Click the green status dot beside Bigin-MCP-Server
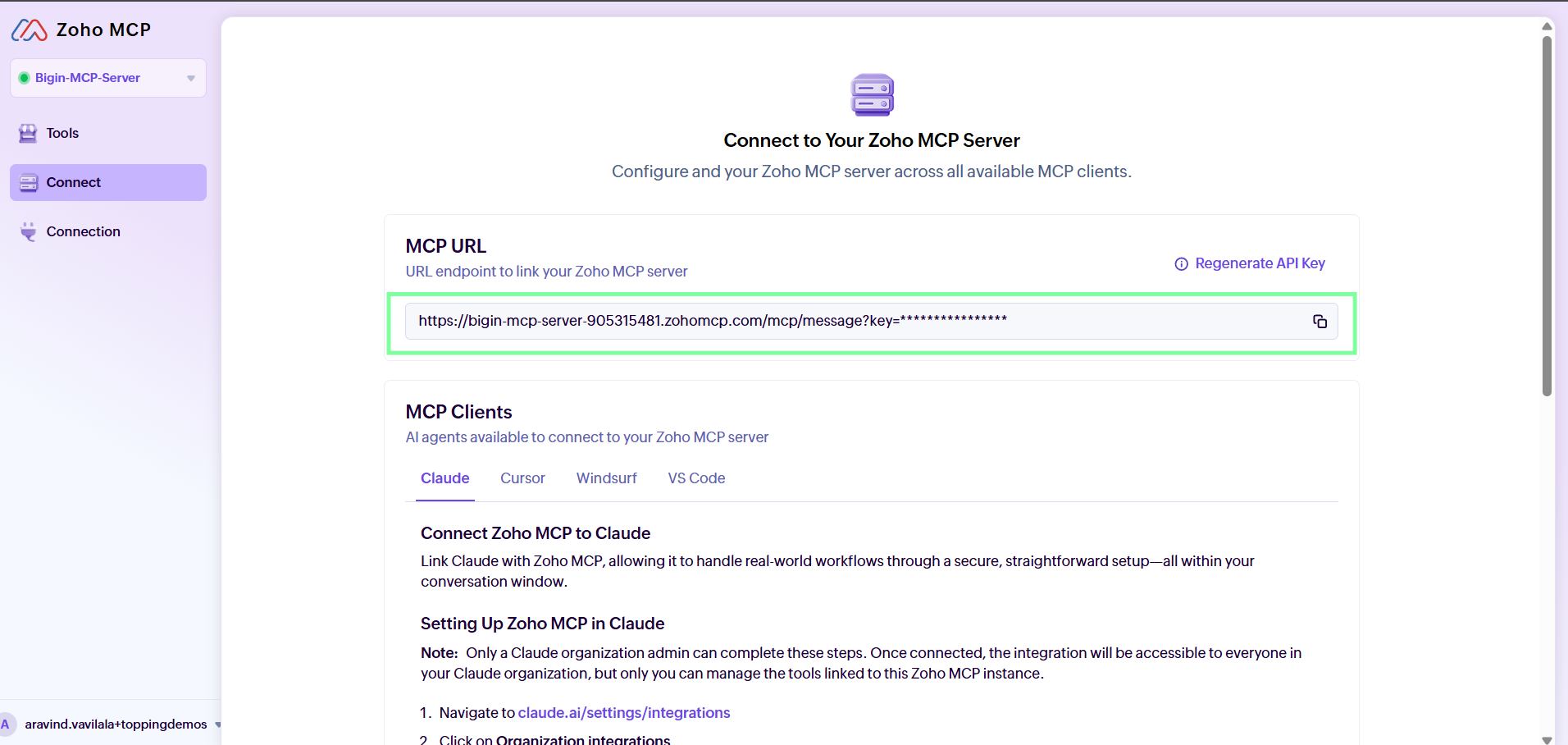 tap(25, 78)
